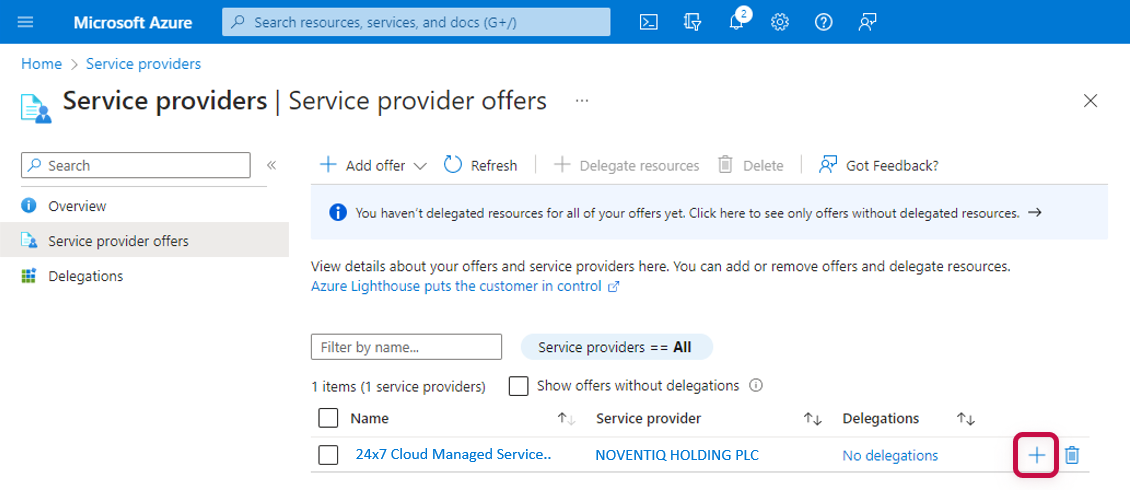Click the trash icon in the offer row
The height and width of the screenshot is (490, 1130).
pyautogui.click(x=1072, y=456)
